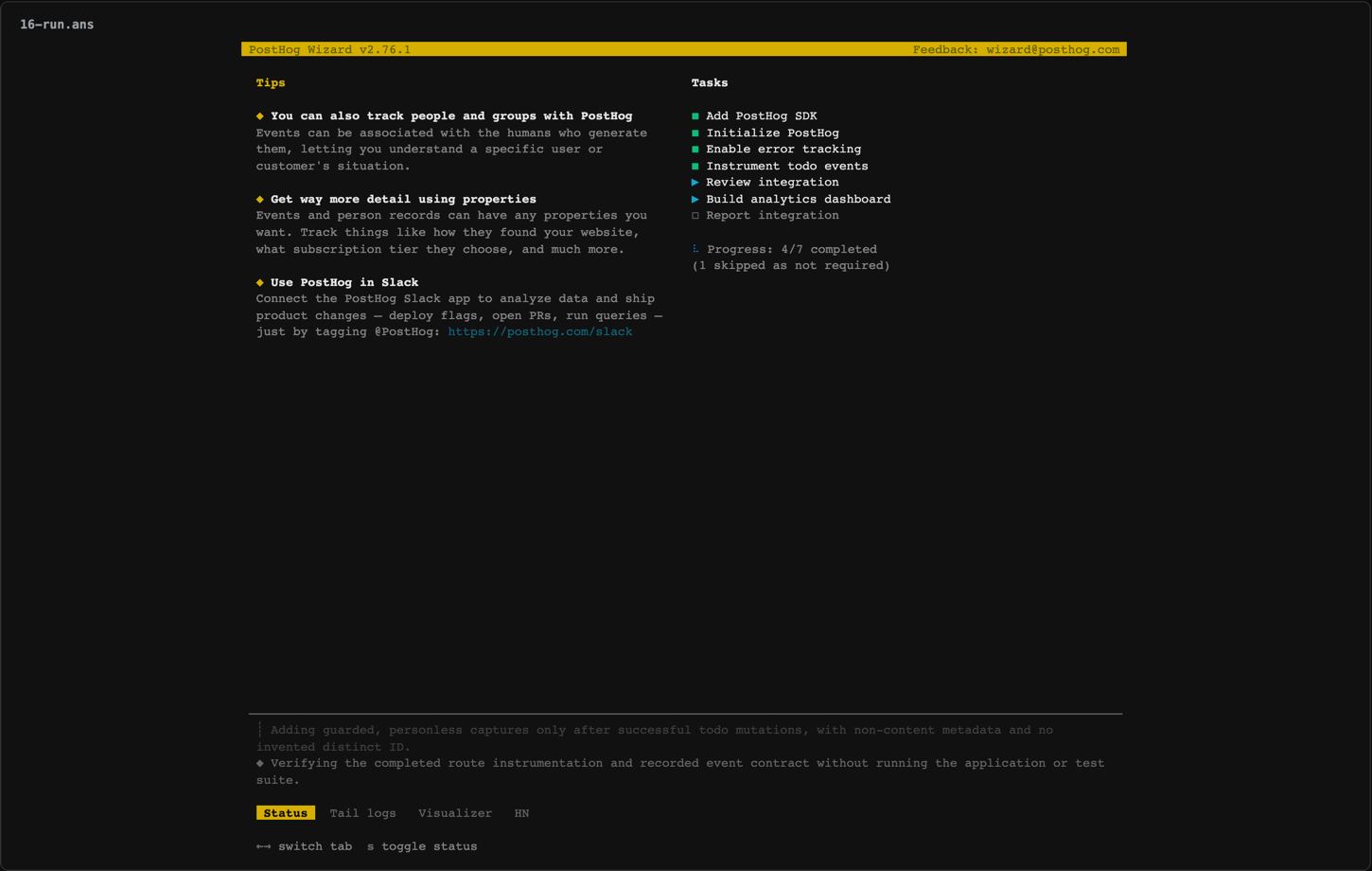The height and width of the screenshot is (871, 1372).
Task: Select the Add PostHog SDK task text
Action: coord(762,116)
